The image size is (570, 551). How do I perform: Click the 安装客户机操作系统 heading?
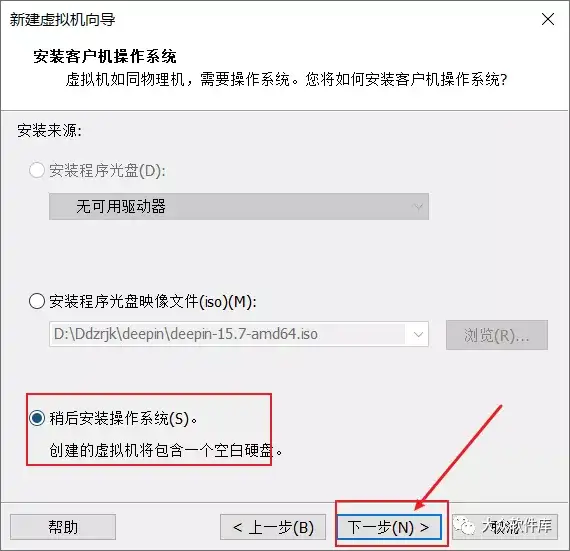coord(105,57)
